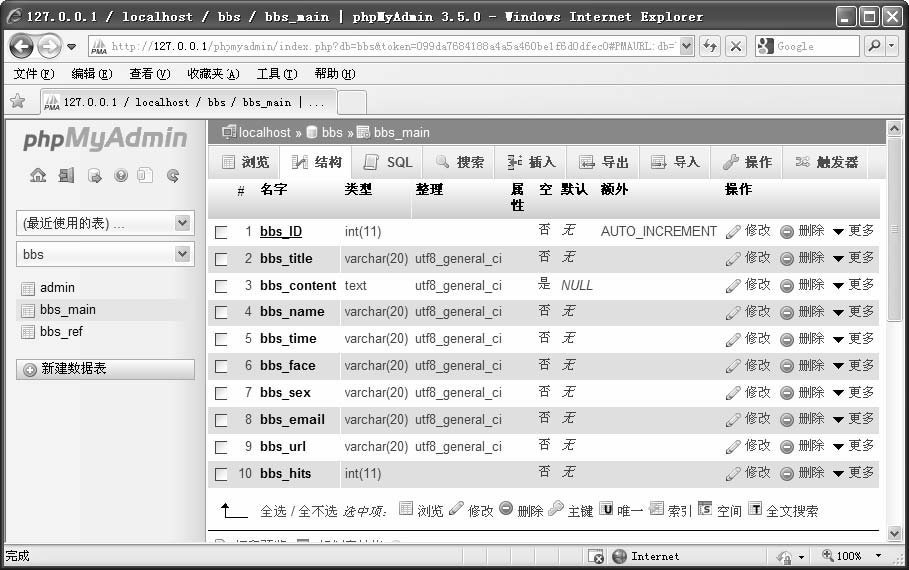This screenshot has width=909, height=570.
Task: Check the box for bbs_ID column
Action: click(221, 232)
